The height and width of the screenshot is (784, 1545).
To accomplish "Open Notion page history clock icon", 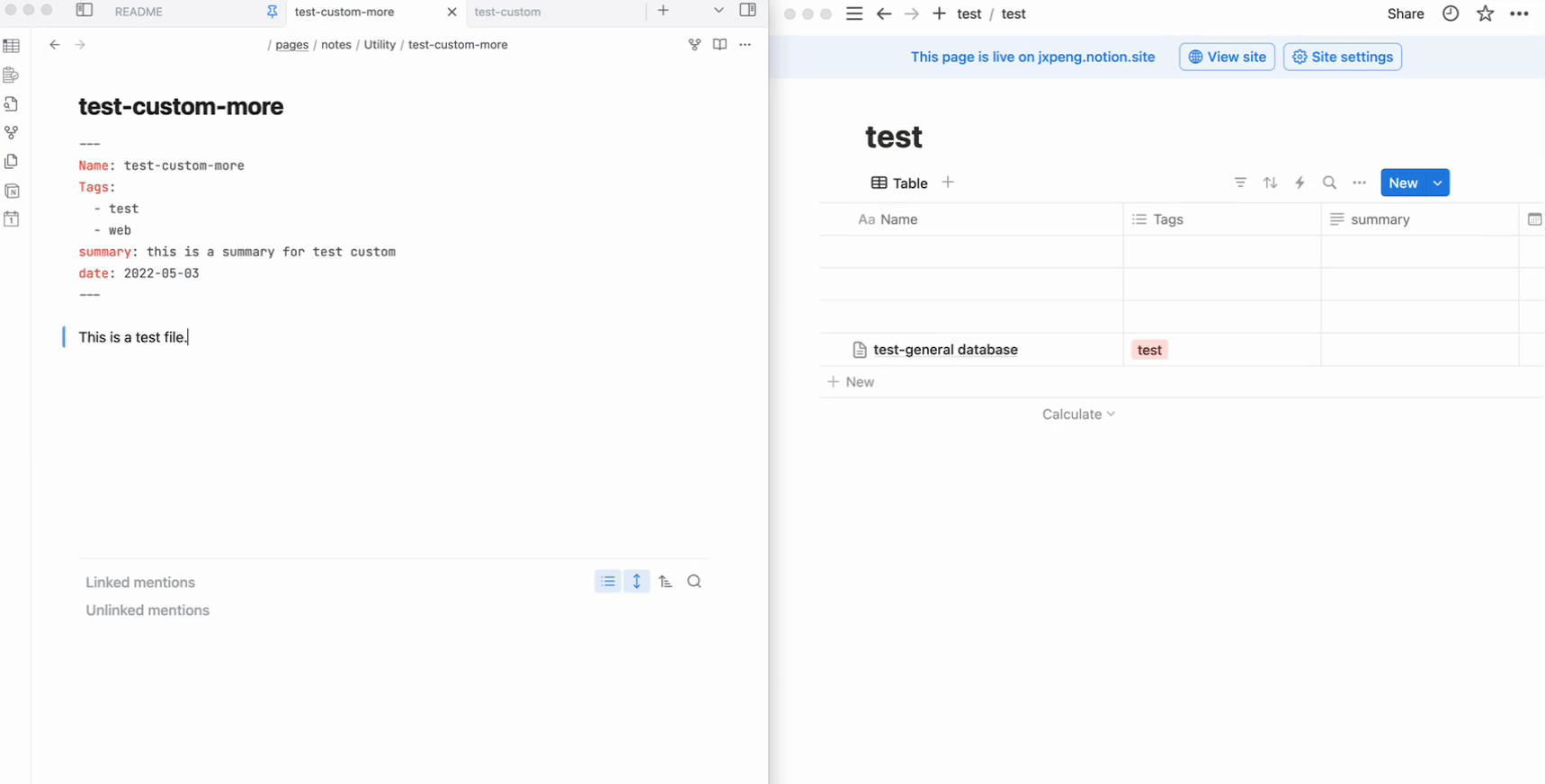I will (1451, 13).
